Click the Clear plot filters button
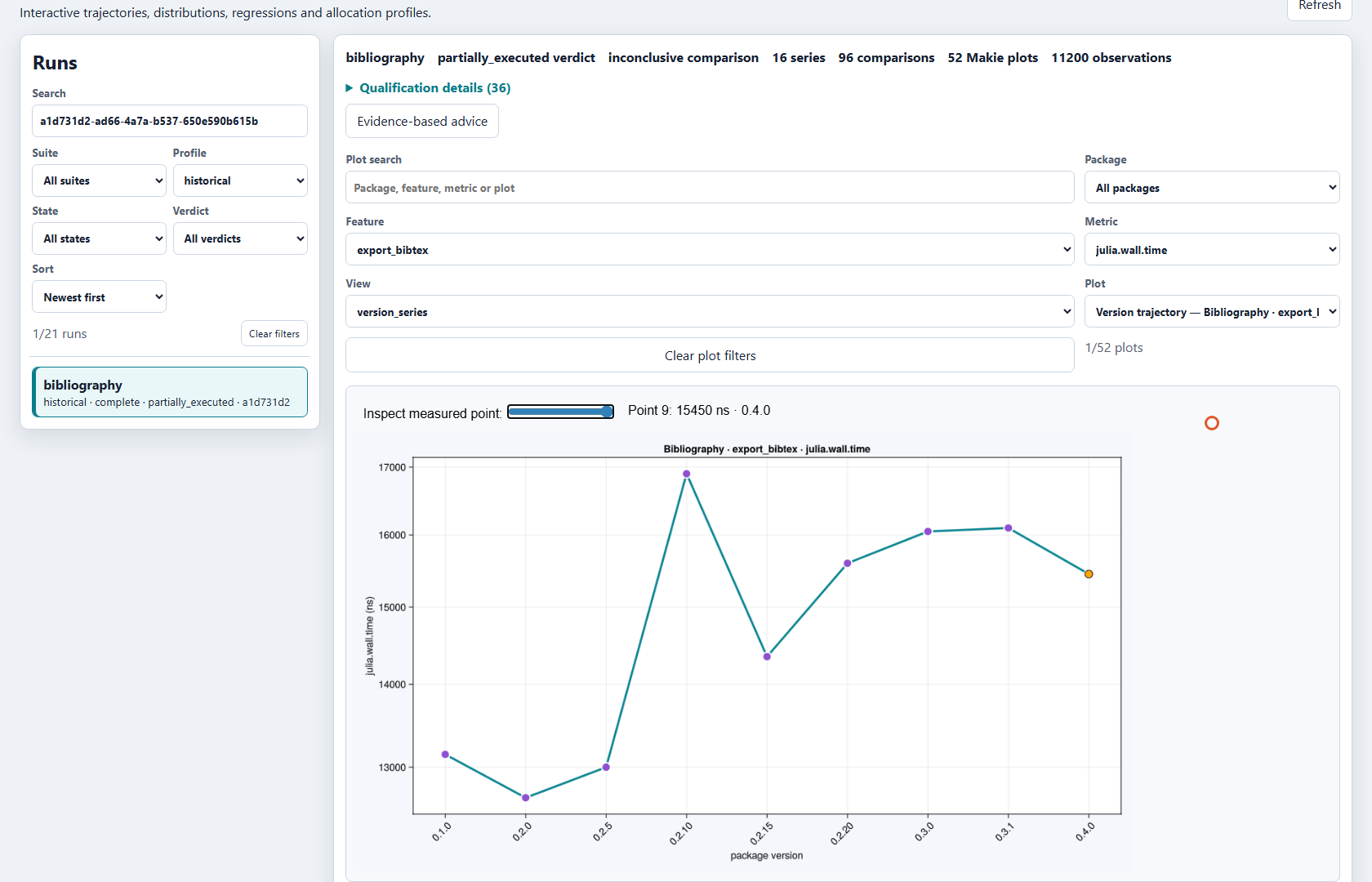Image resolution: width=1372 pixels, height=882 pixels. [710, 355]
